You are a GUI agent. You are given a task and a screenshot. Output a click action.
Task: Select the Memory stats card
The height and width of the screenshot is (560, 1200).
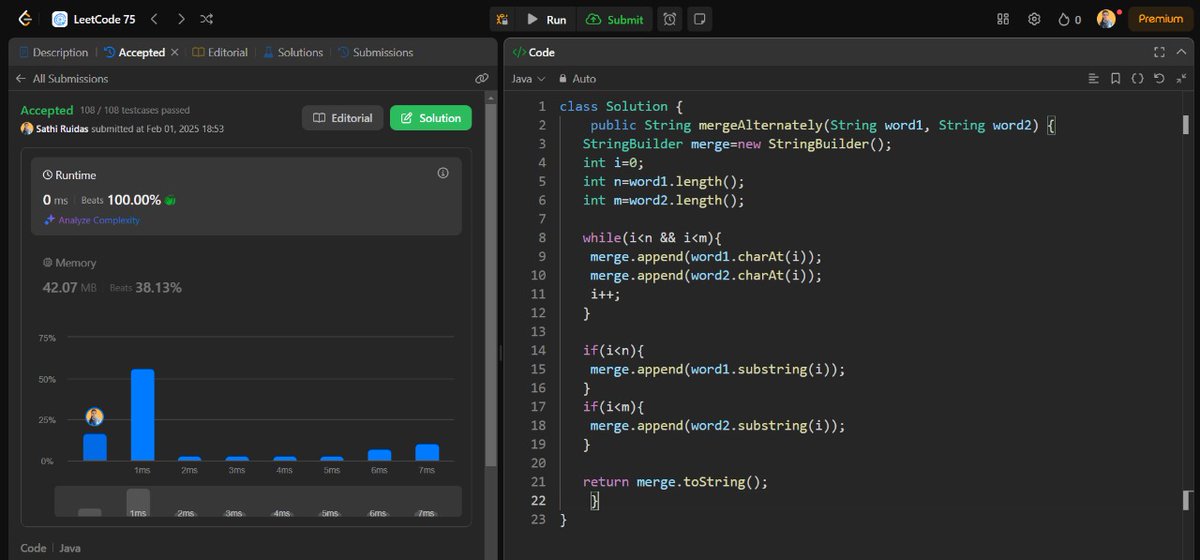pos(246,276)
